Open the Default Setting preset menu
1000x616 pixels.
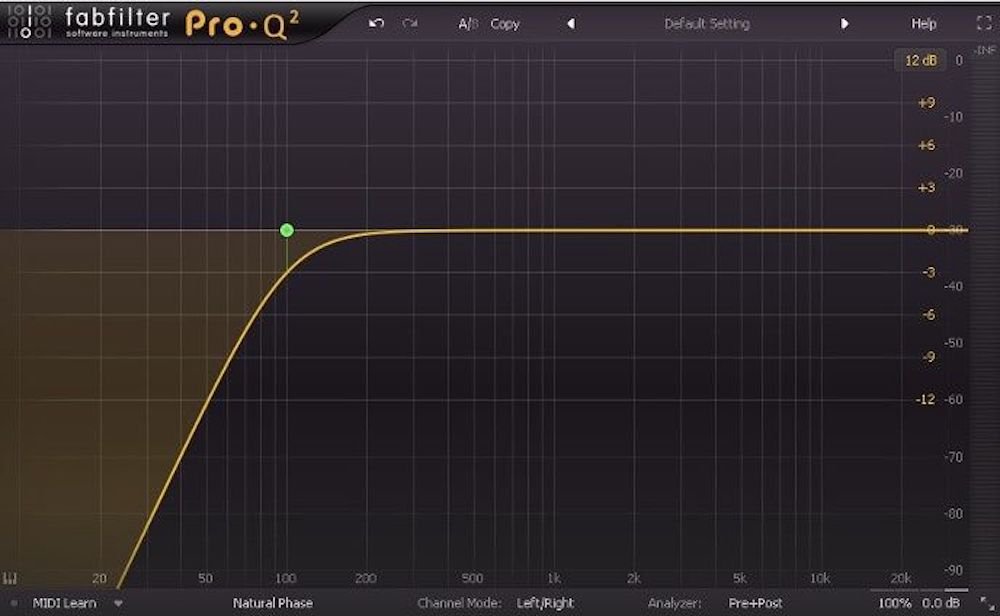(x=707, y=23)
